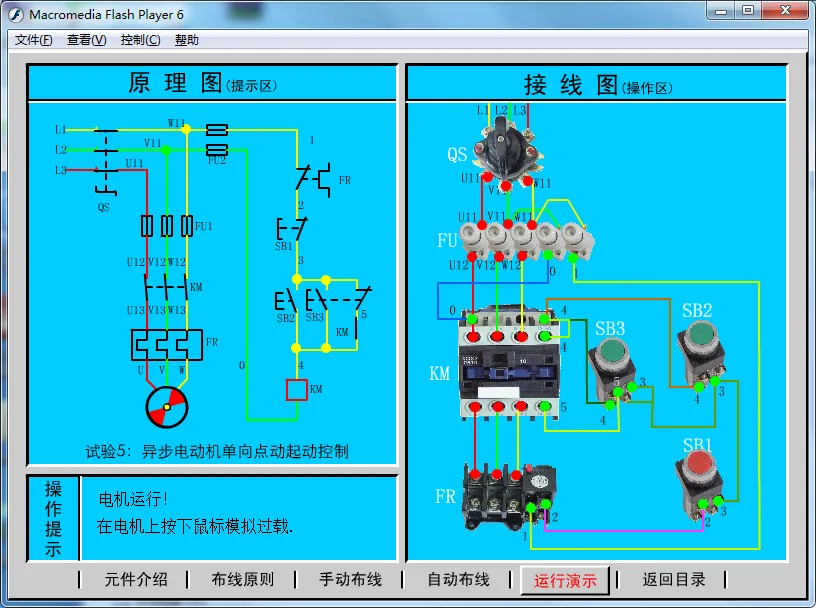Screen dimensions: 816x608
Task: Open the 文件(F) menu
Action: tap(33, 40)
